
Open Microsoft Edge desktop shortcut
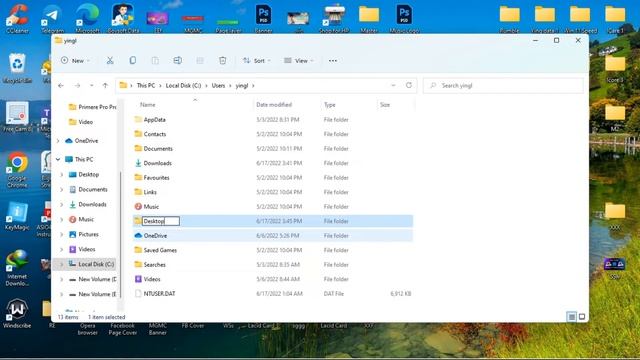87,18
